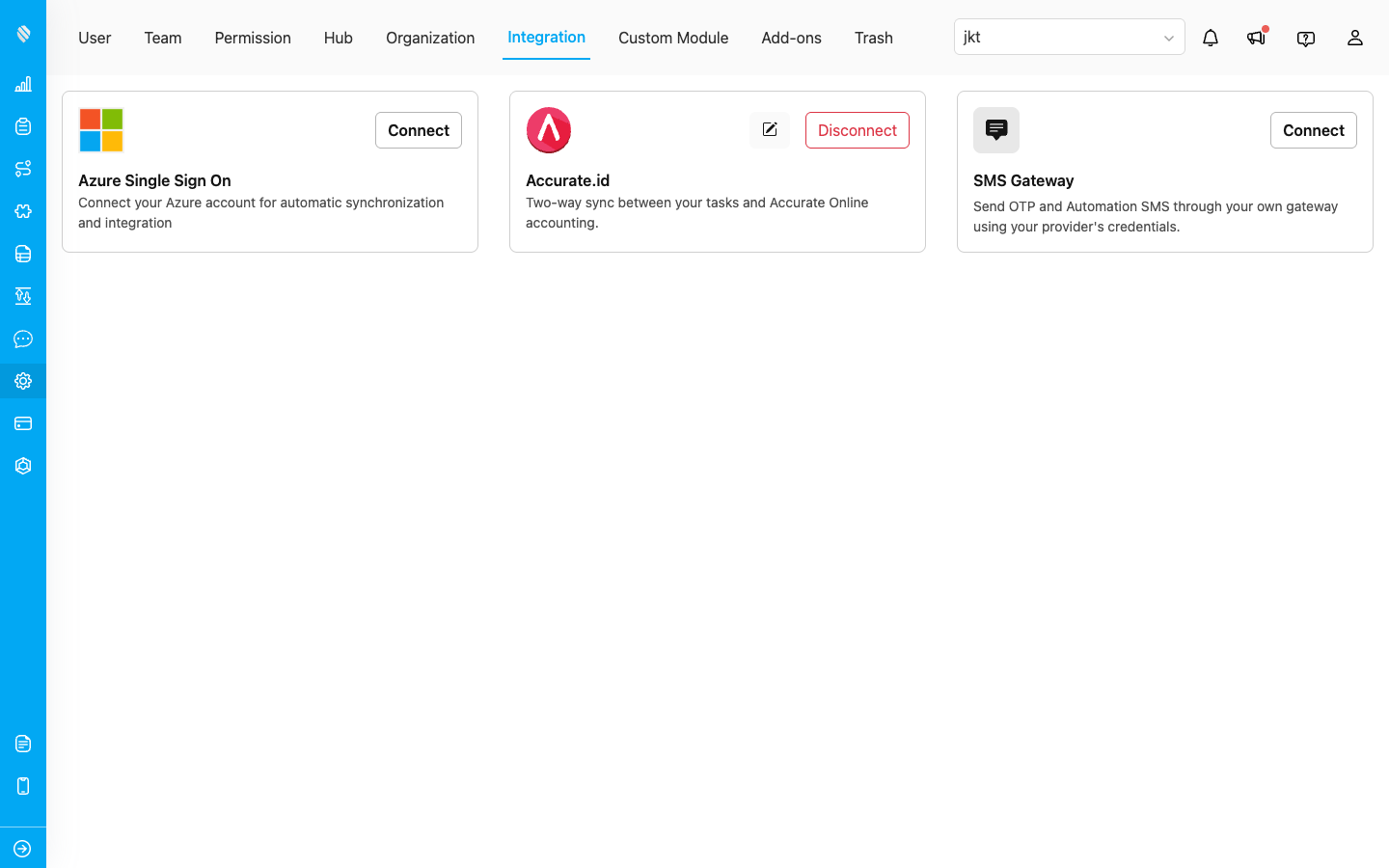
Task: Click the app logo in the sidebar
Action: pos(23,34)
